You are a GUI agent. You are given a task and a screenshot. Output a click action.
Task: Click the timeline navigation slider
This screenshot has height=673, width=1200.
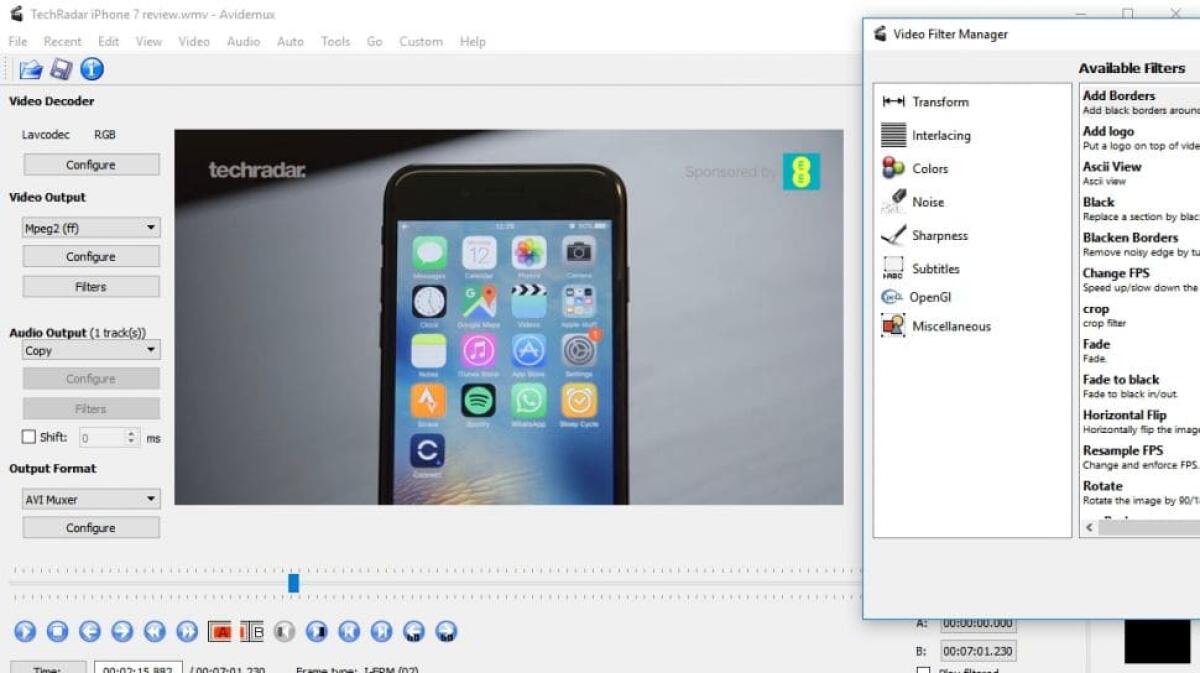[x=293, y=582]
